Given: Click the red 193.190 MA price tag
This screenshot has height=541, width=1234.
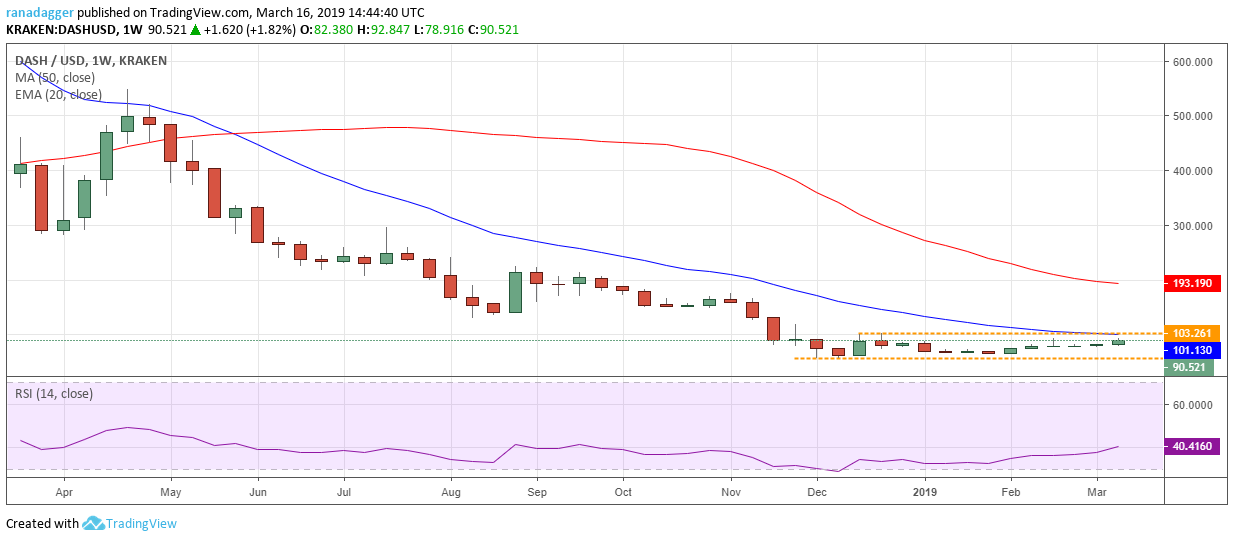Looking at the screenshot, I should click(1192, 283).
